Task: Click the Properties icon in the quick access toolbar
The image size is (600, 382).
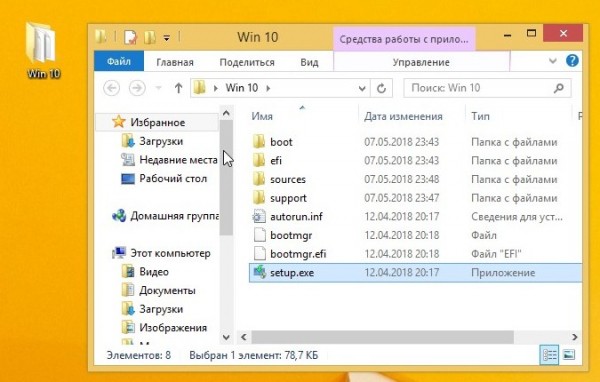Action: (130, 37)
